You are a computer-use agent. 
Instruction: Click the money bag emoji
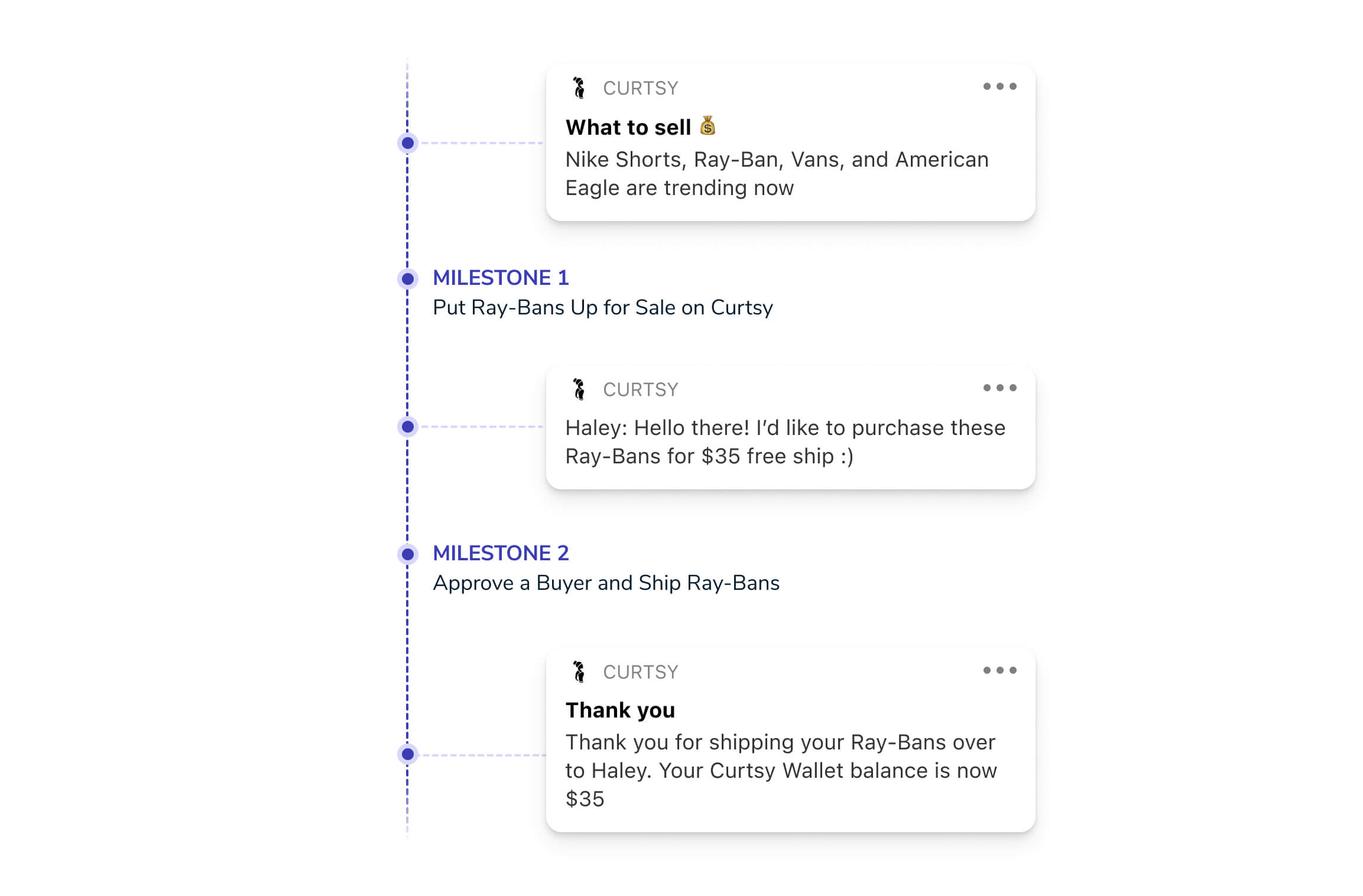tap(708, 125)
